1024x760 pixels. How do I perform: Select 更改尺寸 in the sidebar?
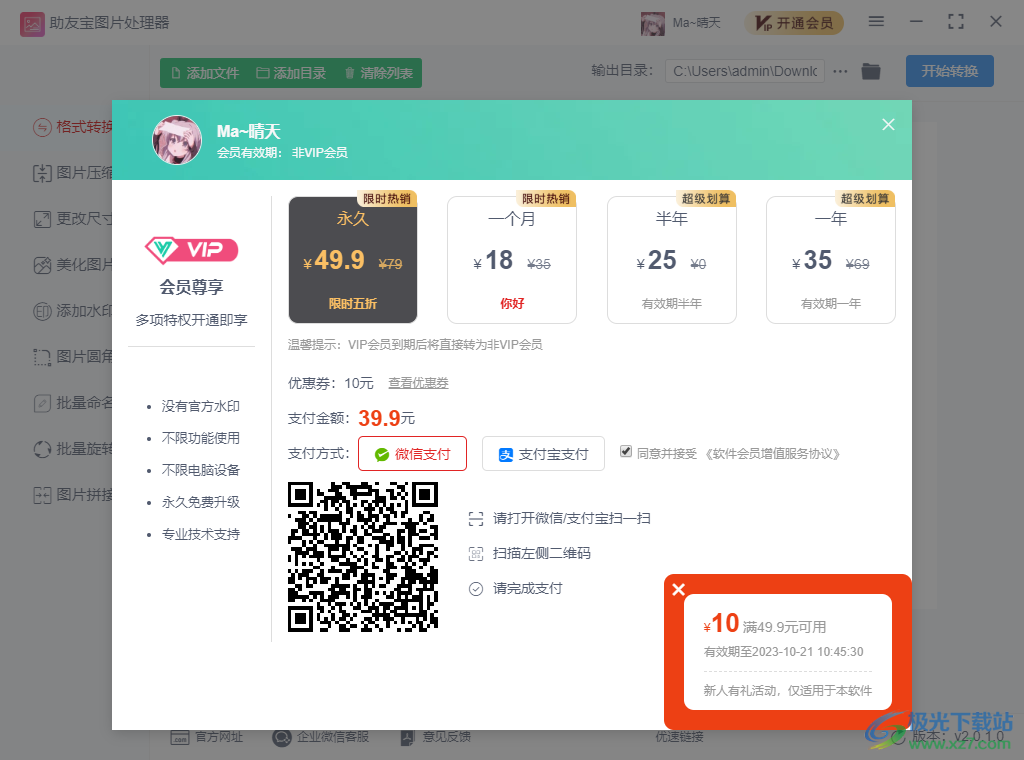coord(73,219)
